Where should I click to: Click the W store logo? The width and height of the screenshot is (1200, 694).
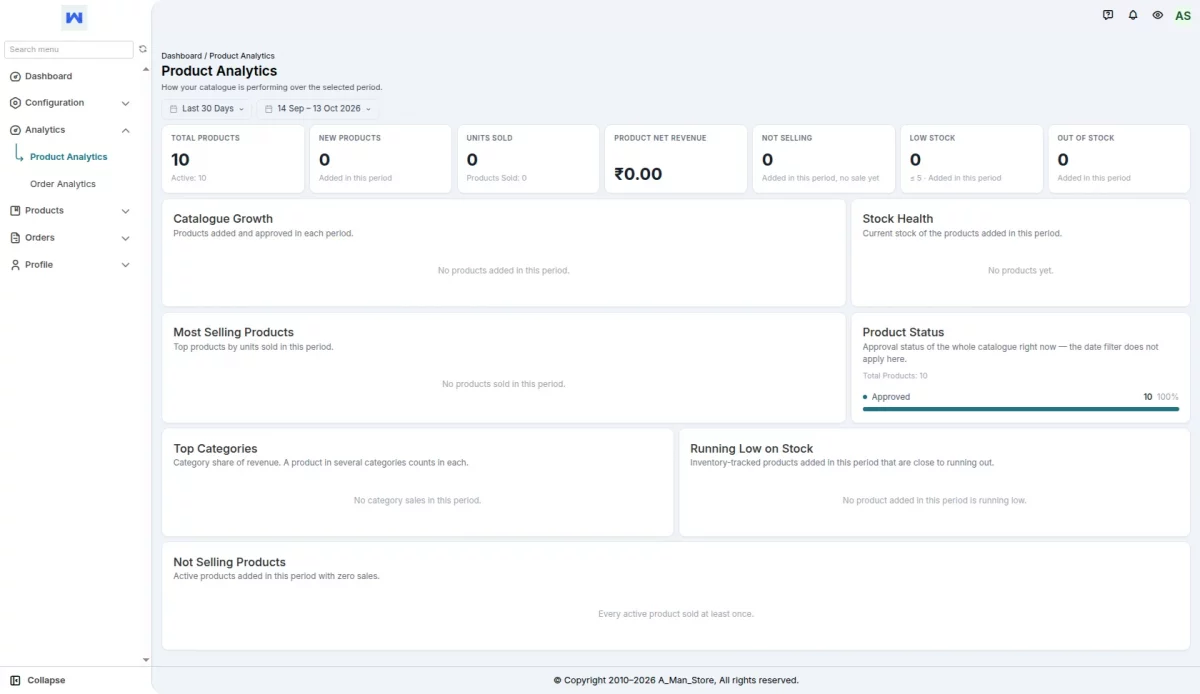74,17
